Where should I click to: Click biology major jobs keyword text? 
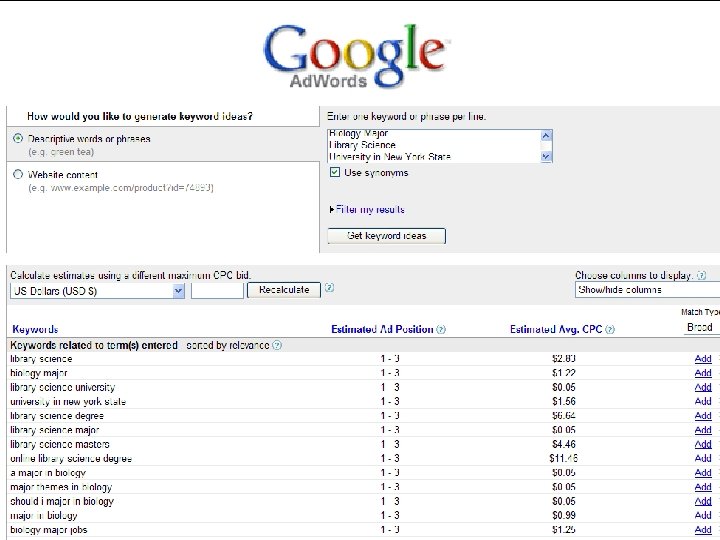click(x=49, y=529)
